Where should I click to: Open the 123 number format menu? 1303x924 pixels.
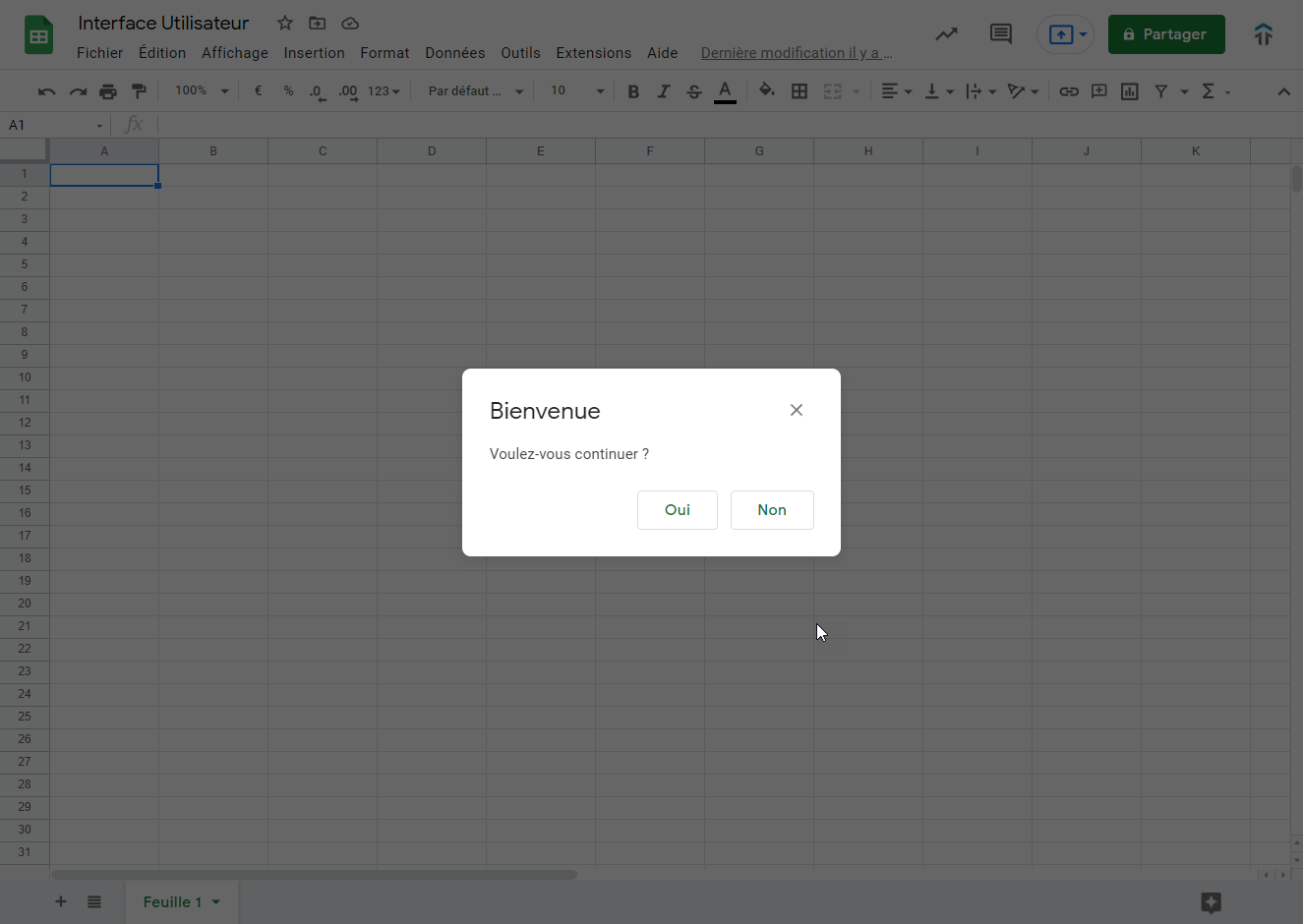384,91
